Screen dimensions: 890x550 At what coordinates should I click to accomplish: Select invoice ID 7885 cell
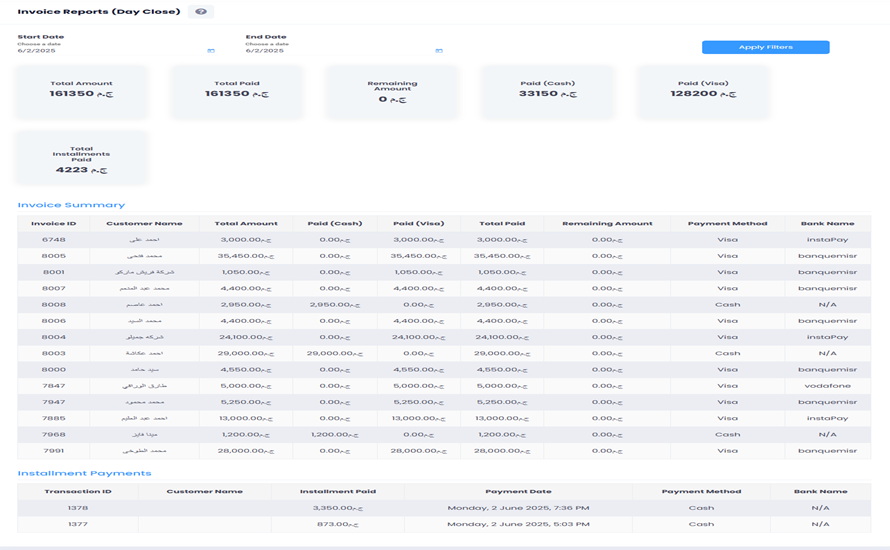click(x=53, y=418)
